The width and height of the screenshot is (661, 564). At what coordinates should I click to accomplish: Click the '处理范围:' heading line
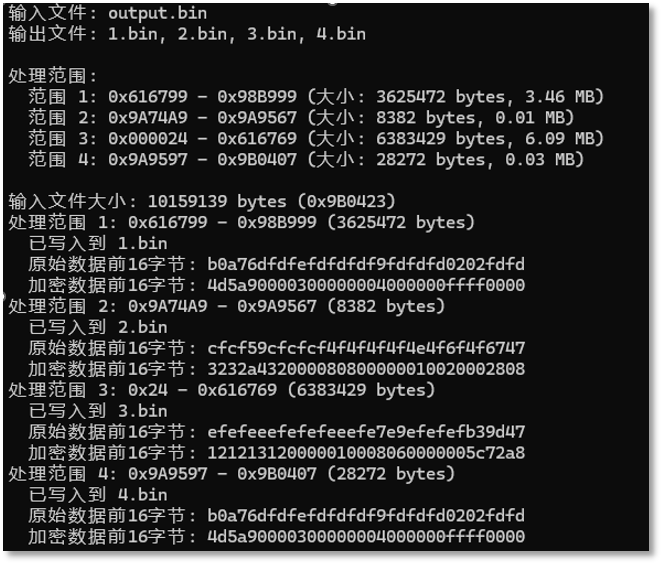tap(53, 76)
